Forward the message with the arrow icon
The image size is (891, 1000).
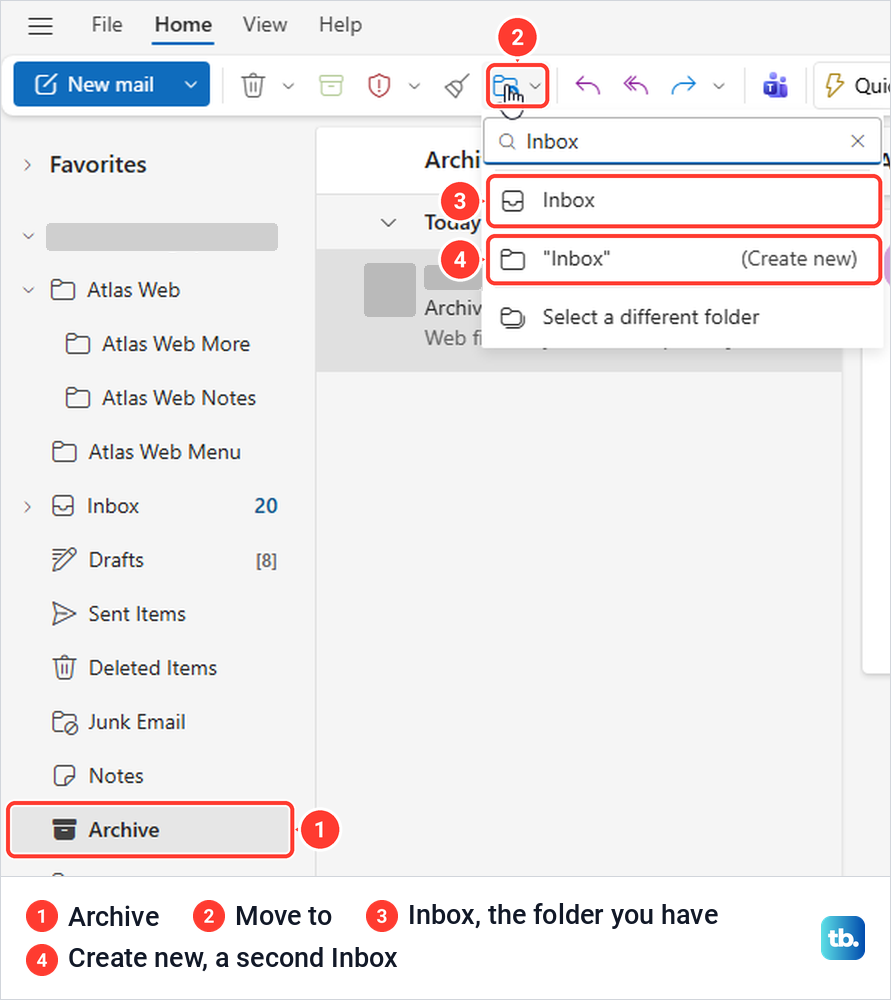[683, 85]
